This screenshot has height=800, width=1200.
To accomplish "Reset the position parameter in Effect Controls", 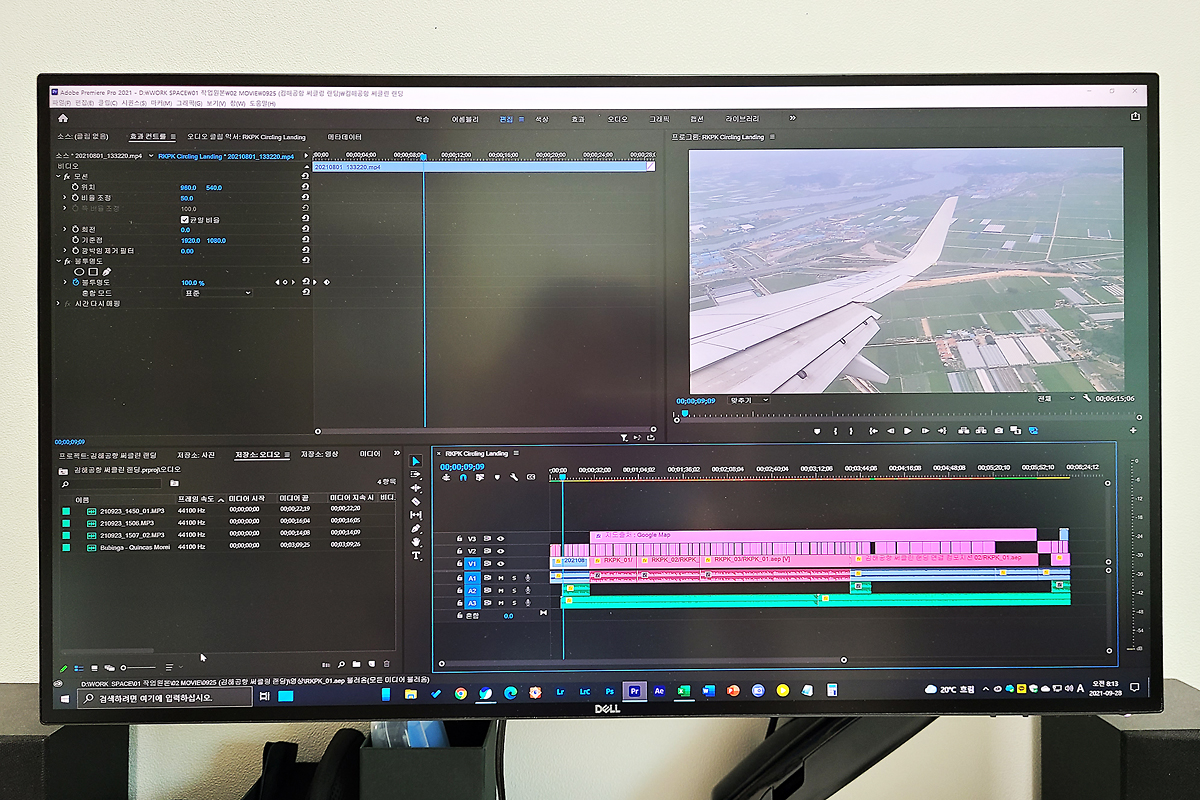I will pyautogui.click(x=305, y=187).
